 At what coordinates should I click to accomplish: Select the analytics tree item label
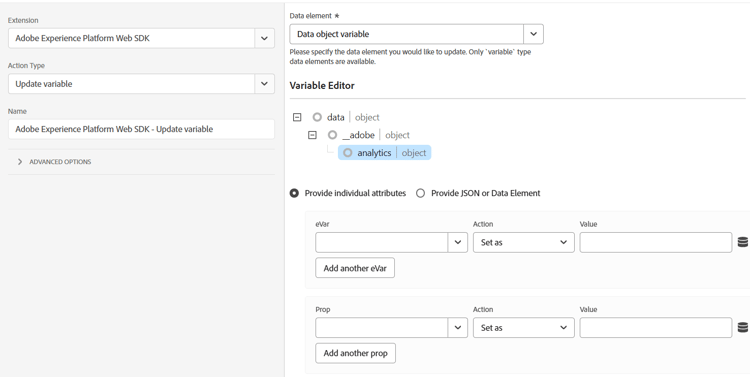[x=374, y=153]
